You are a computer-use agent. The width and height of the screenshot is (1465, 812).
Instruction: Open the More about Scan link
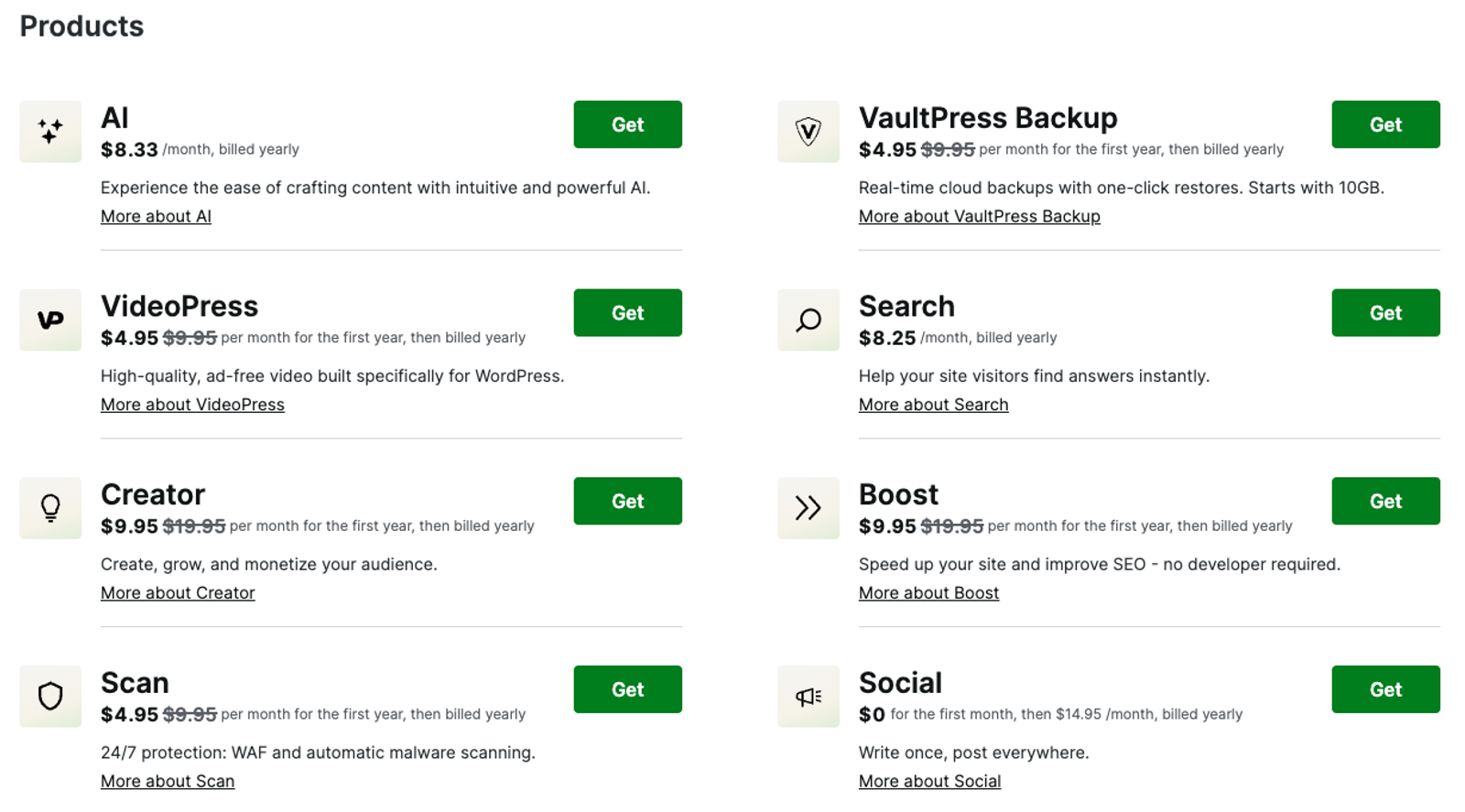[168, 781]
